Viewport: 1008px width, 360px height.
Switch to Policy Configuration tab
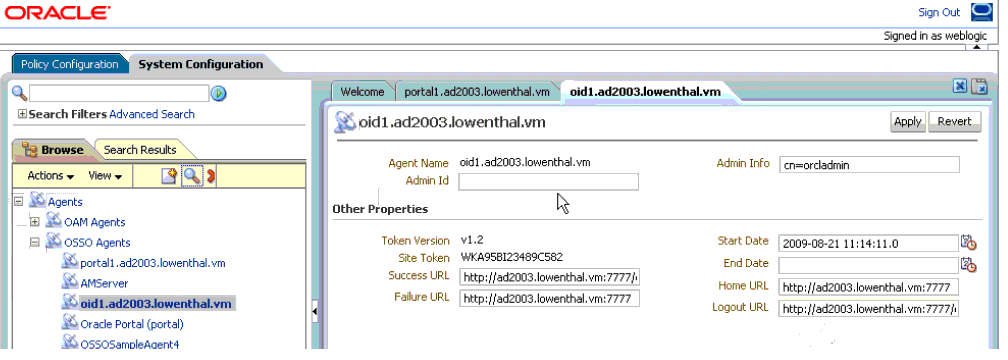pyautogui.click(x=69, y=64)
